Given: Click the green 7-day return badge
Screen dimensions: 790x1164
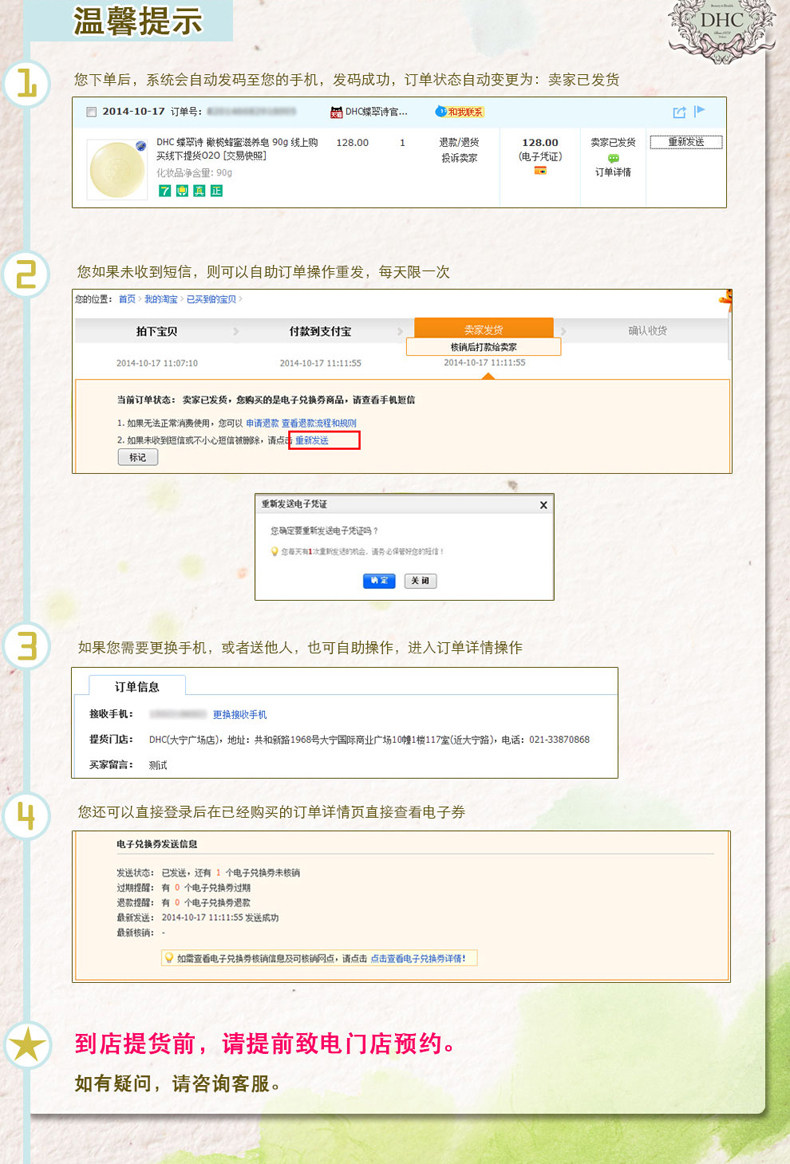Looking at the screenshot, I should (164, 191).
